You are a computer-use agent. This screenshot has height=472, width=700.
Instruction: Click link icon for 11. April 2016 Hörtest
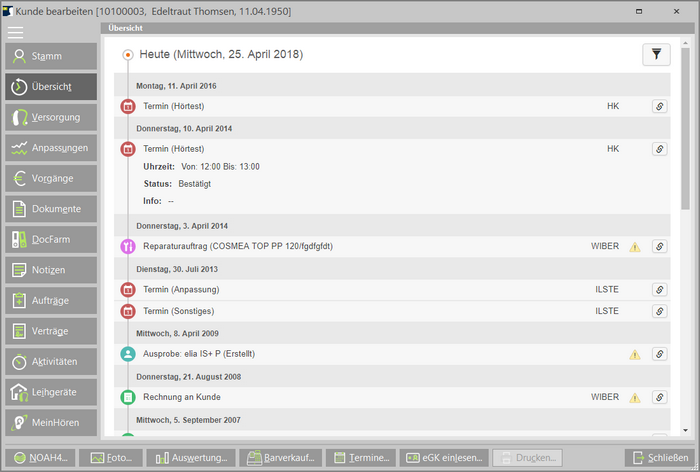click(659, 106)
